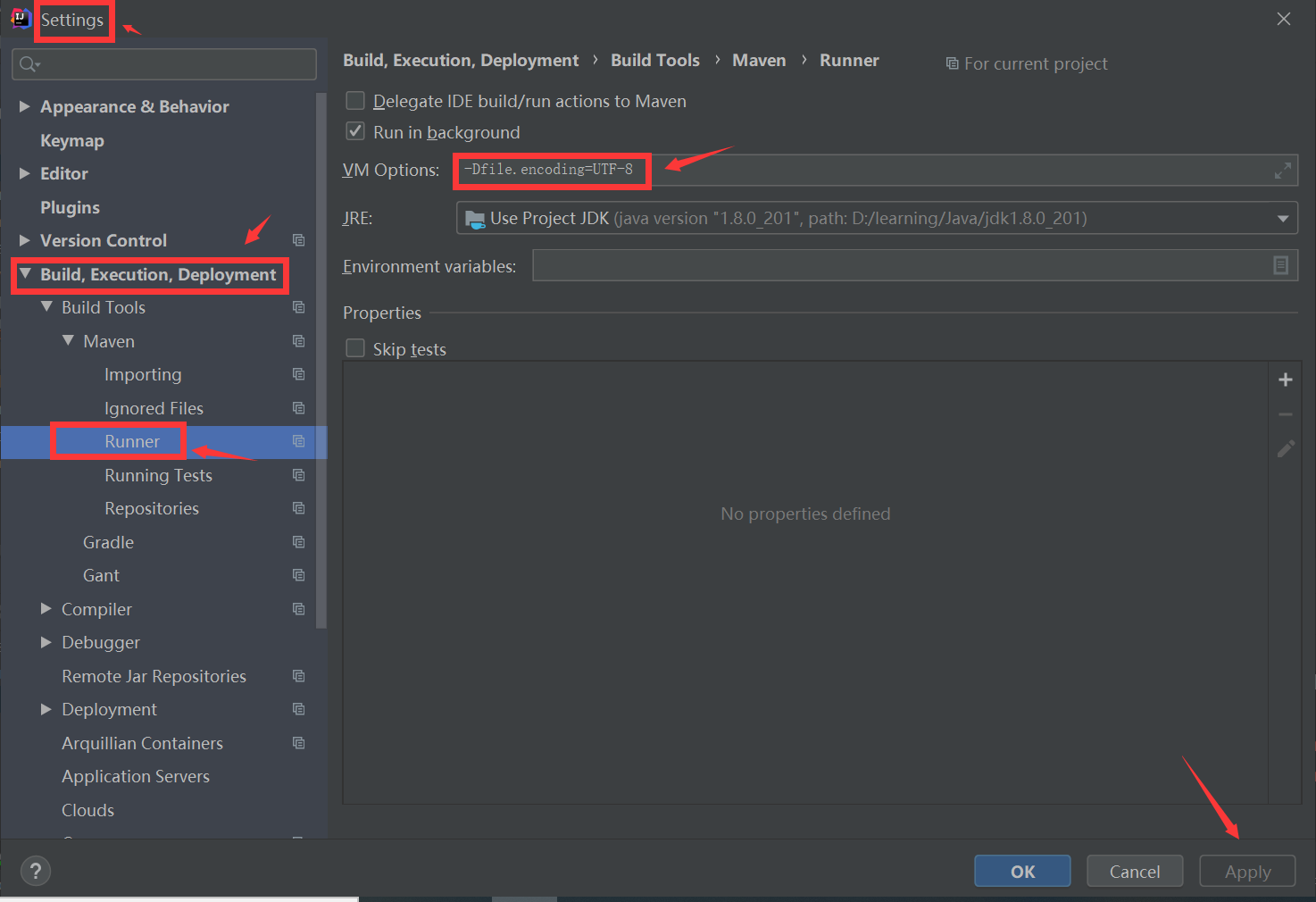
Task: Click project-level icon beside Compiler
Action: click(298, 609)
